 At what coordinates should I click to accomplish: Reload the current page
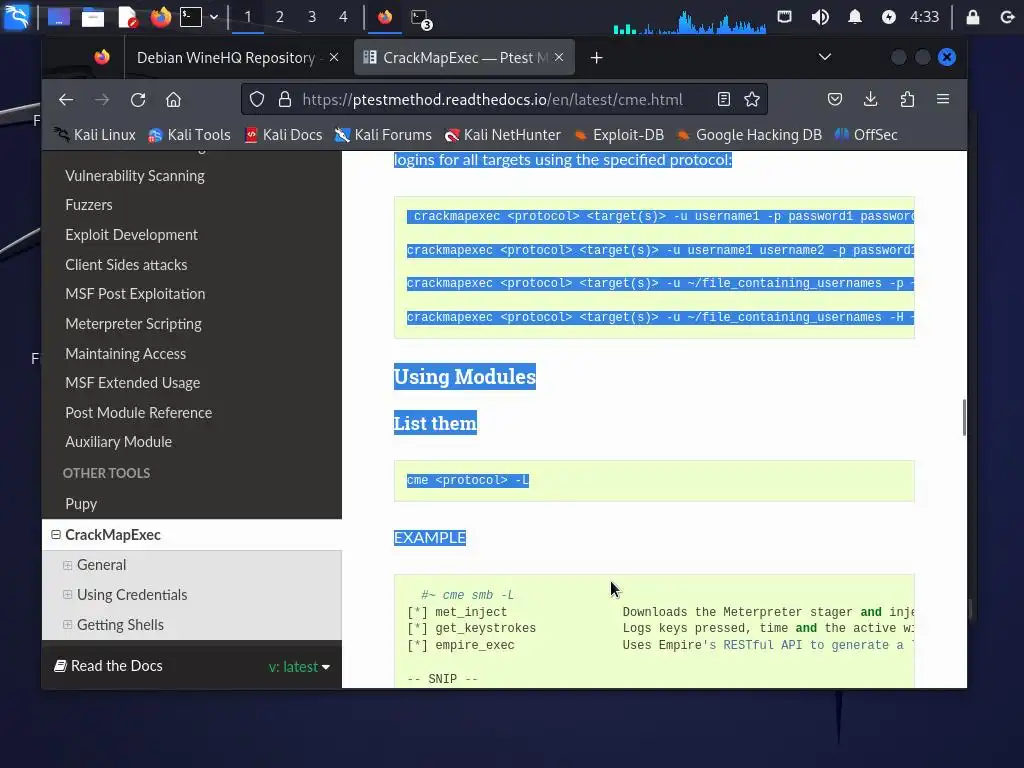[137, 99]
